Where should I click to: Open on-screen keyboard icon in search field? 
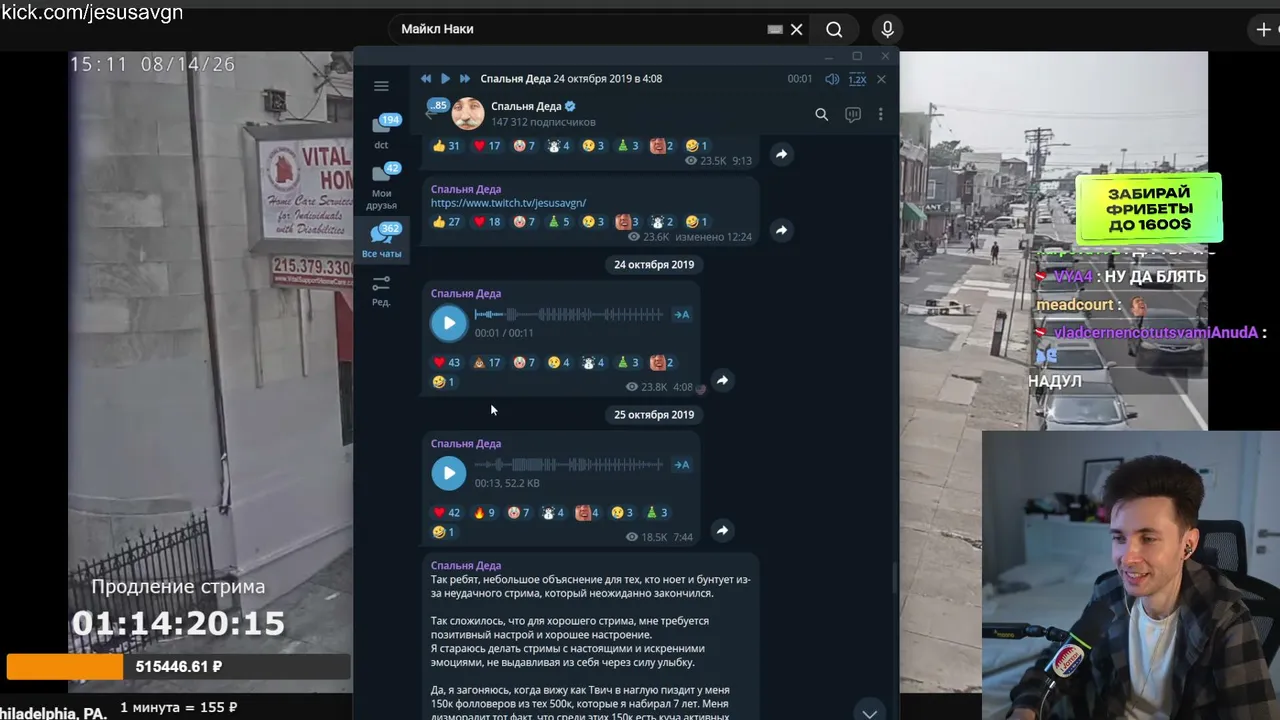(x=775, y=30)
